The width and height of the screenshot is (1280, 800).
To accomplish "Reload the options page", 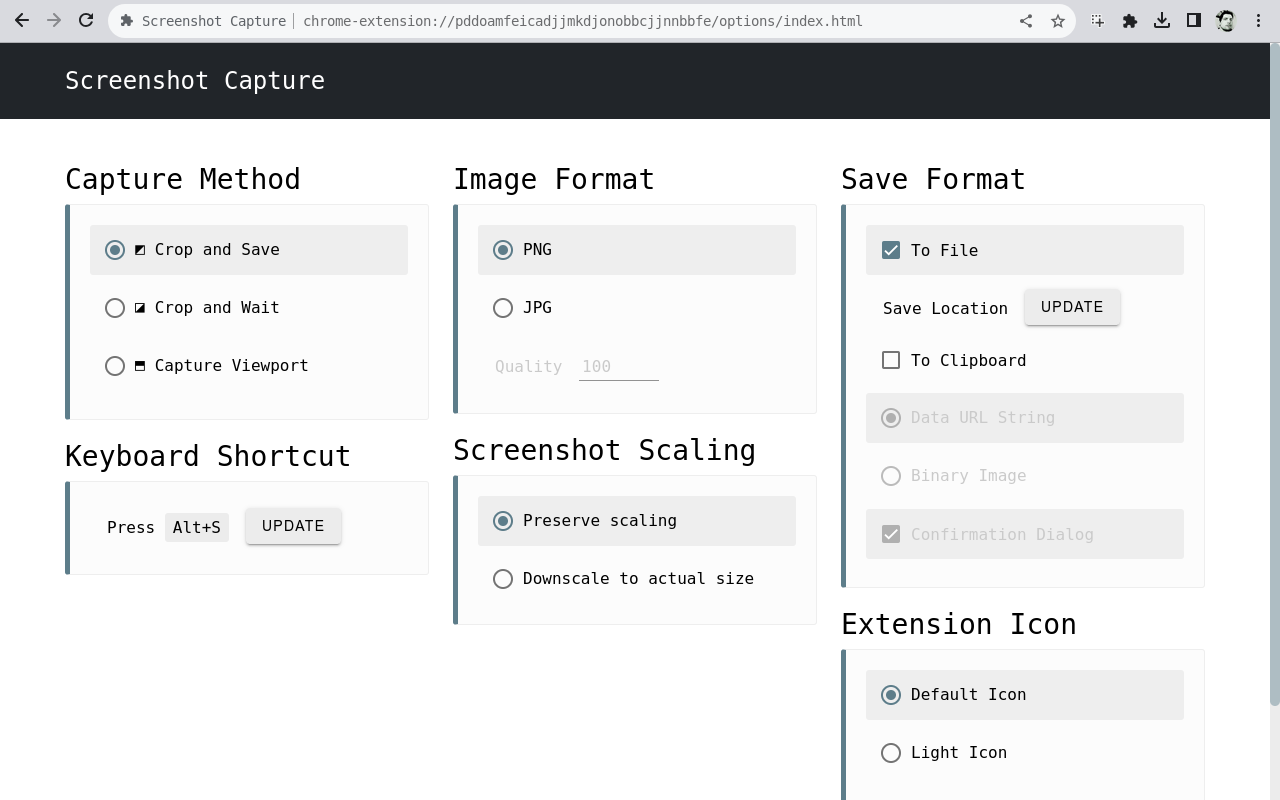I will pyautogui.click(x=86, y=20).
